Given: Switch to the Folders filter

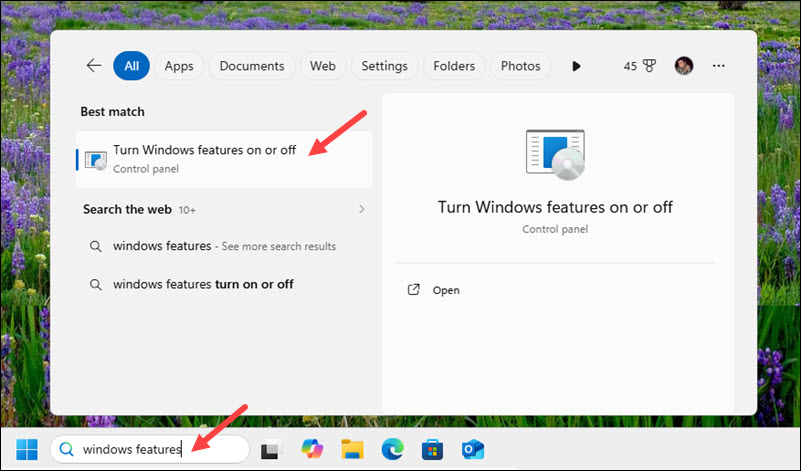Looking at the screenshot, I should [x=454, y=66].
